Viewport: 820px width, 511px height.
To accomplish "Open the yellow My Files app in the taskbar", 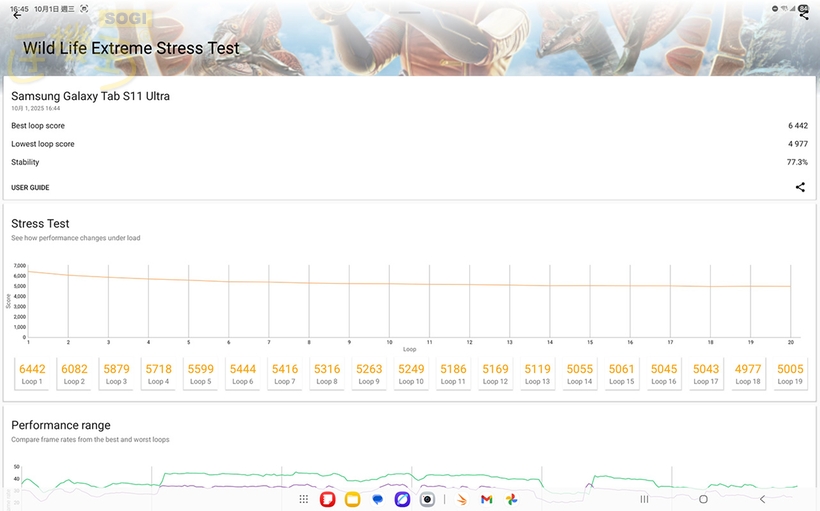I will click(x=352, y=499).
